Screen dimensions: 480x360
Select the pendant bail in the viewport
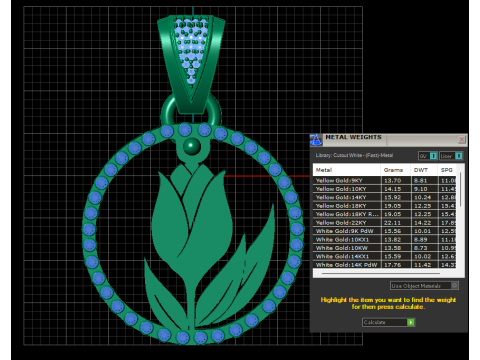coord(191,63)
